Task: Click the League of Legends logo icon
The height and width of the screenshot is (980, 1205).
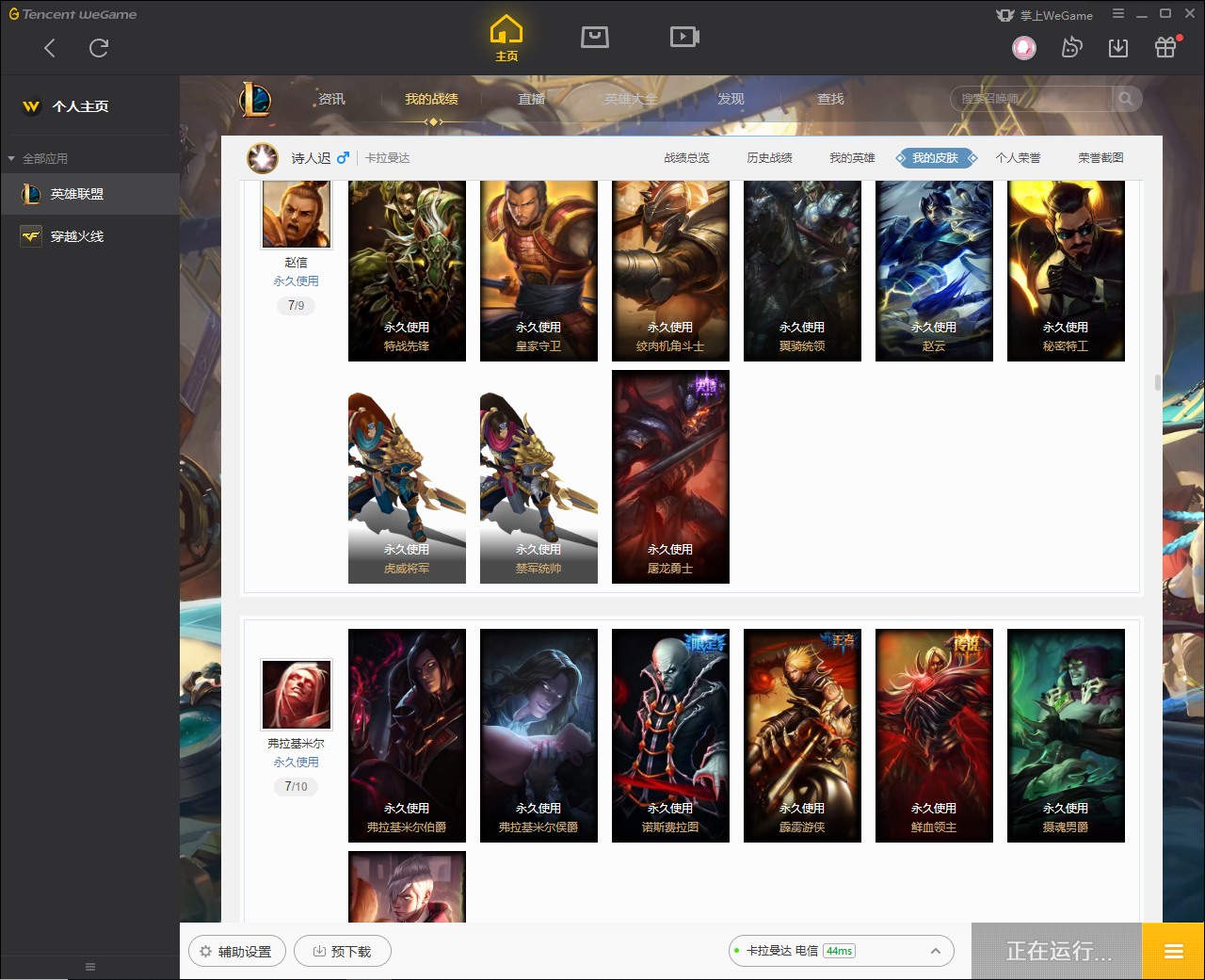Action: pyautogui.click(x=255, y=99)
